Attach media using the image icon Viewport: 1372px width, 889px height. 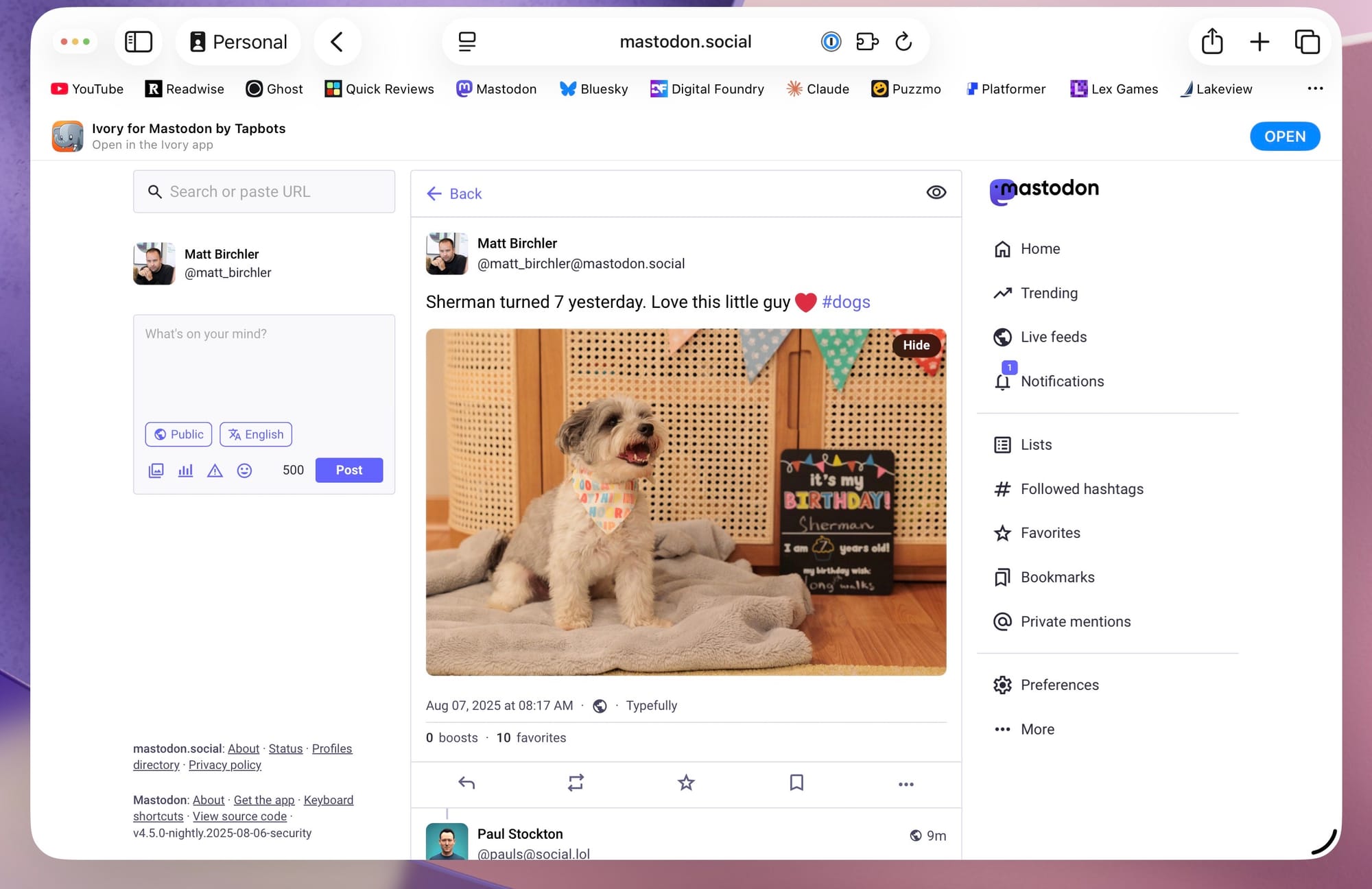click(x=156, y=471)
